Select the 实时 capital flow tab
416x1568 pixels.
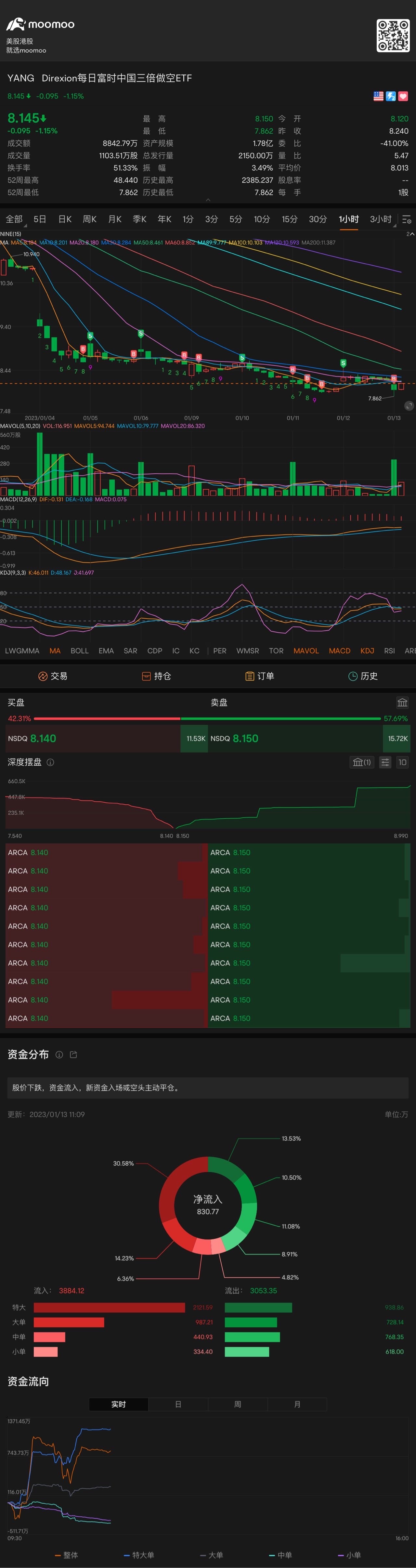119,1404
